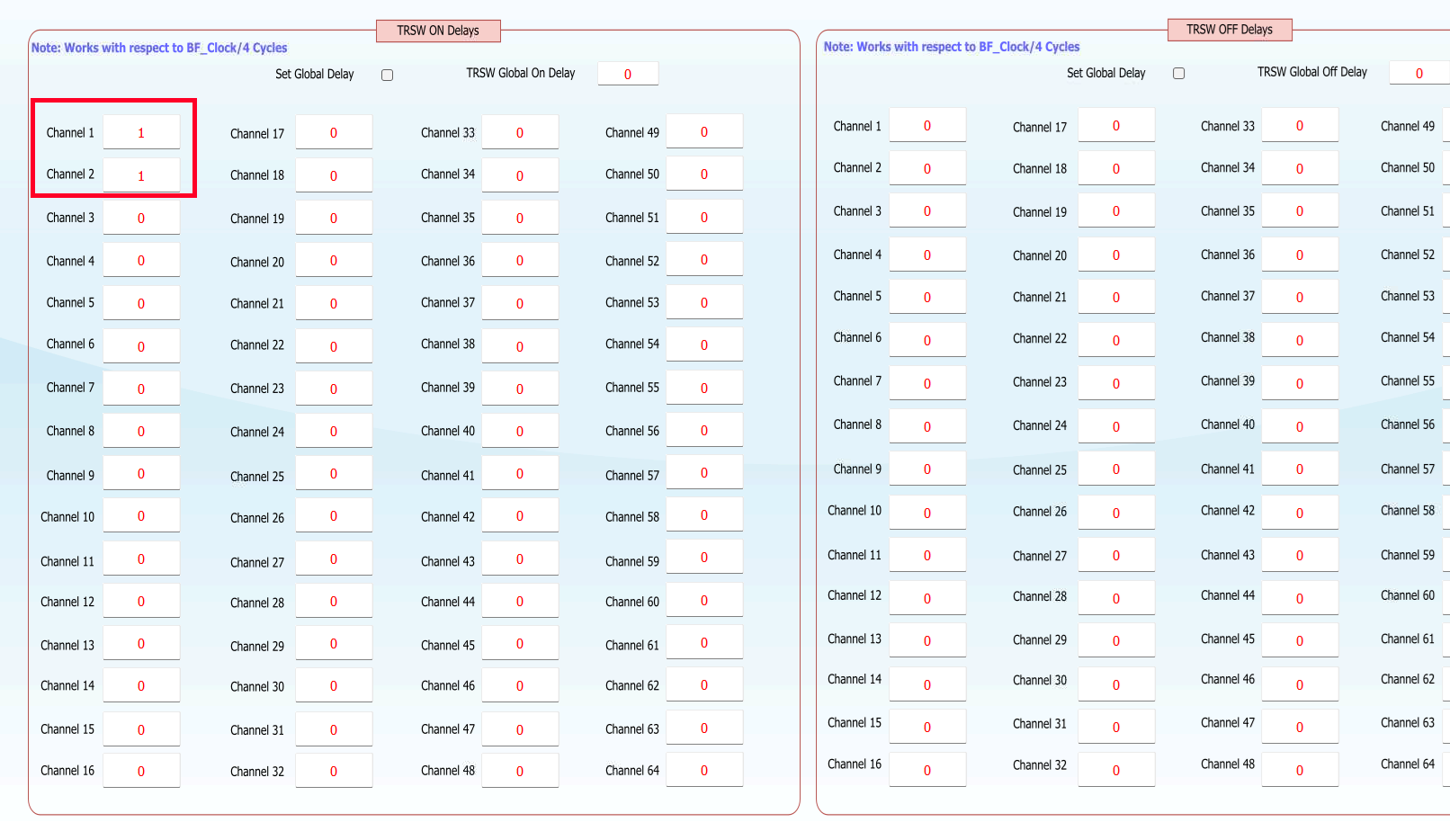Image resolution: width=1450 pixels, height=840 pixels.
Task: Select Channel 32 input in OFF Delays
Action: [1116, 770]
